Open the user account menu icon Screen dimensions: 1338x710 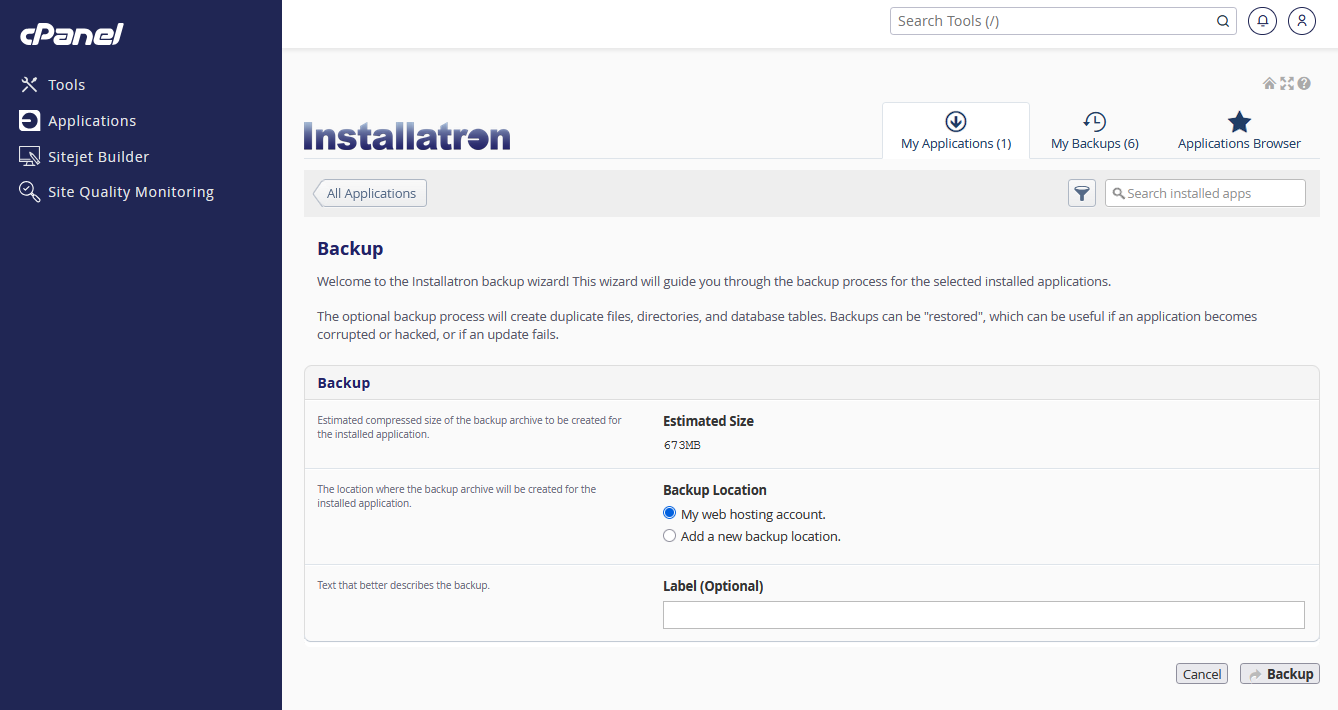click(x=1301, y=21)
